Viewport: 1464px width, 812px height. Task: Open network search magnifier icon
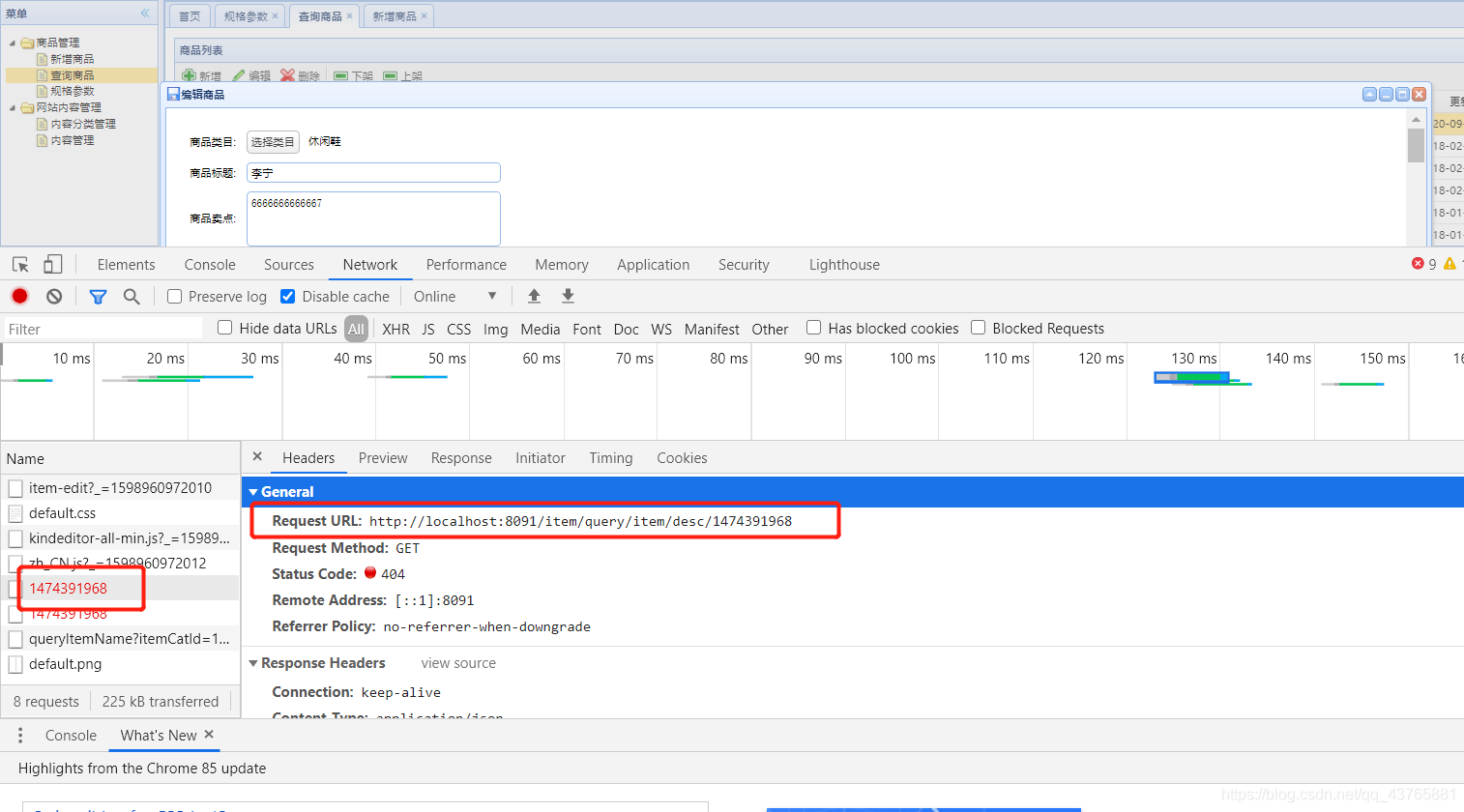tap(132, 297)
